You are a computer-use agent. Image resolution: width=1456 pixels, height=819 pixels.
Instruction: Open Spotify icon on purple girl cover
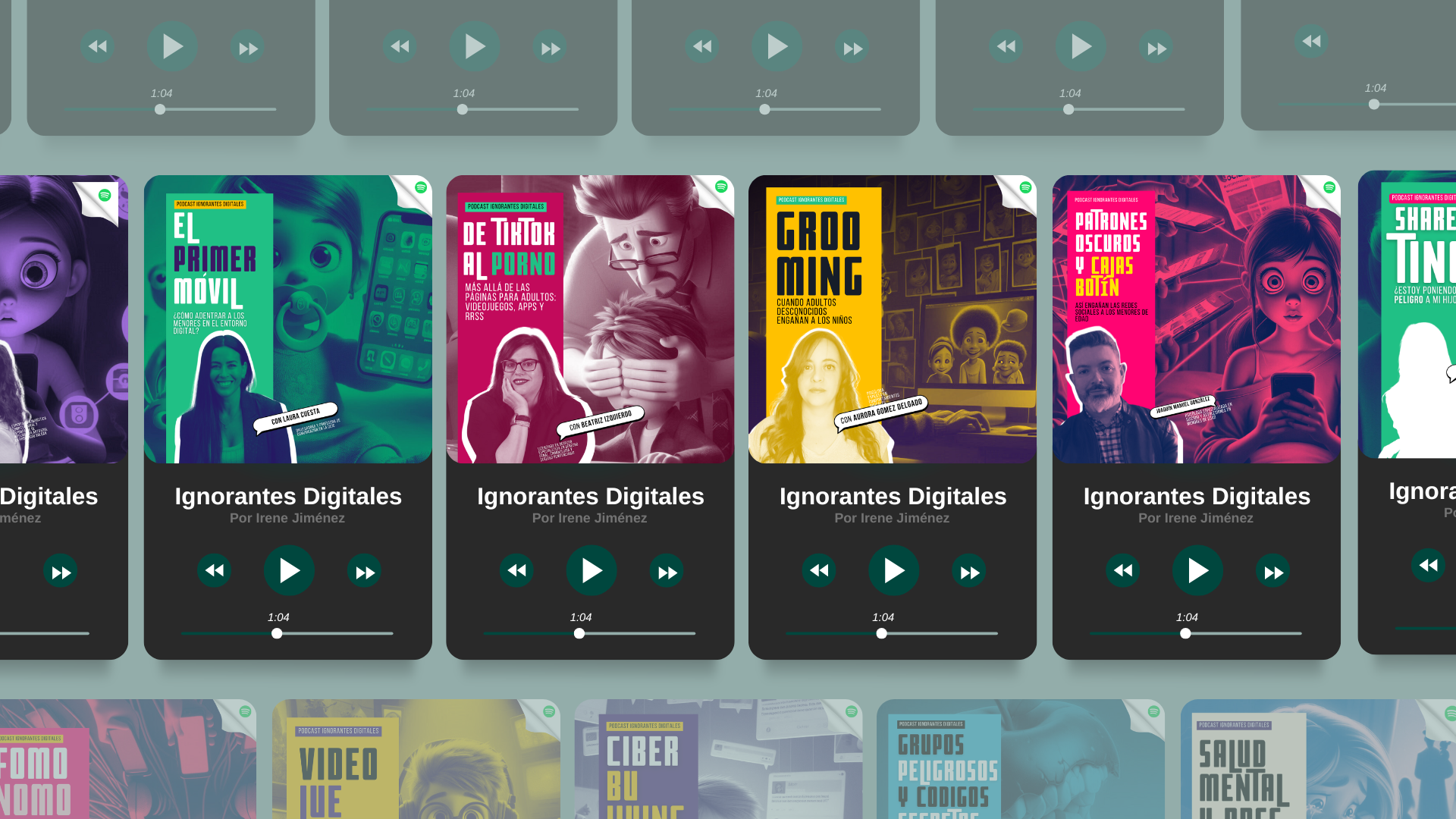(x=105, y=195)
